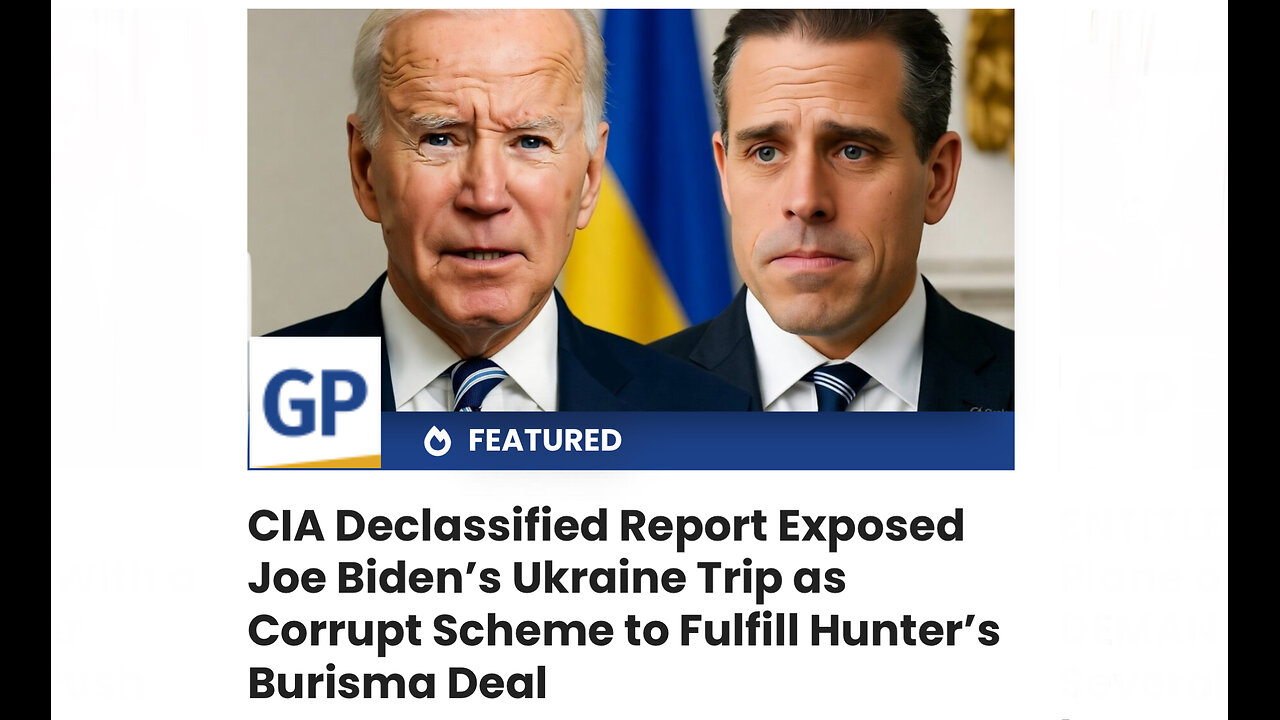Image resolution: width=1280 pixels, height=720 pixels.
Task: Click the "Burisma Deal" headline line
Action: pos(397,683)
